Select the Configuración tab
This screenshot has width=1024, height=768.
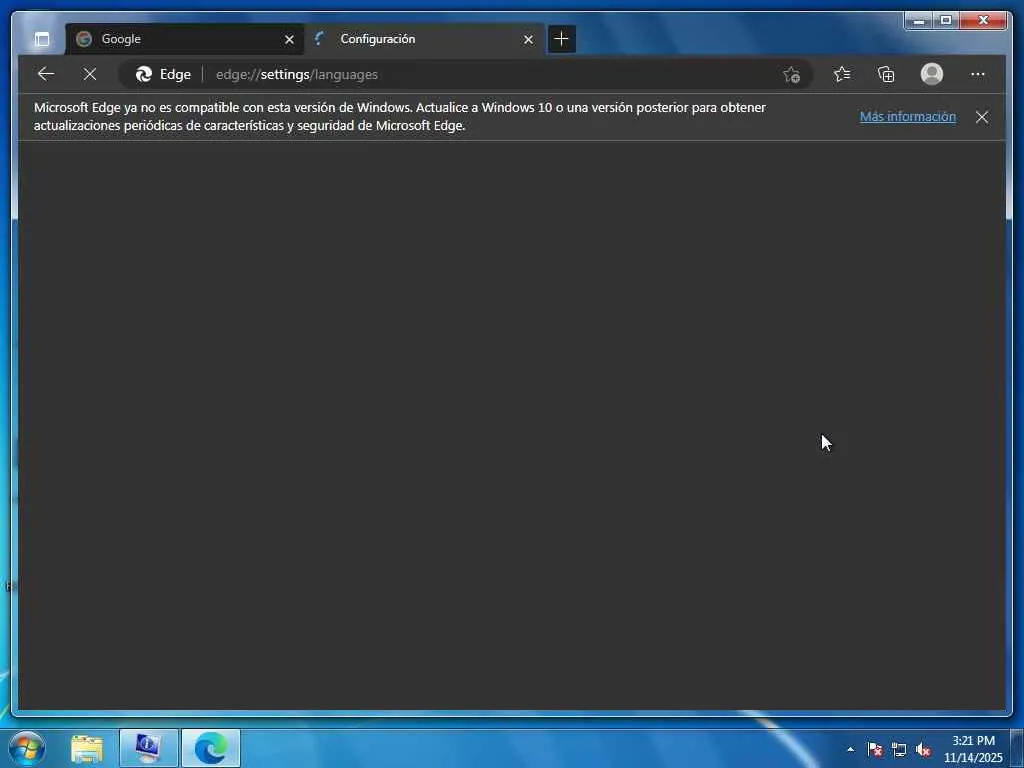tap(424, 39)
